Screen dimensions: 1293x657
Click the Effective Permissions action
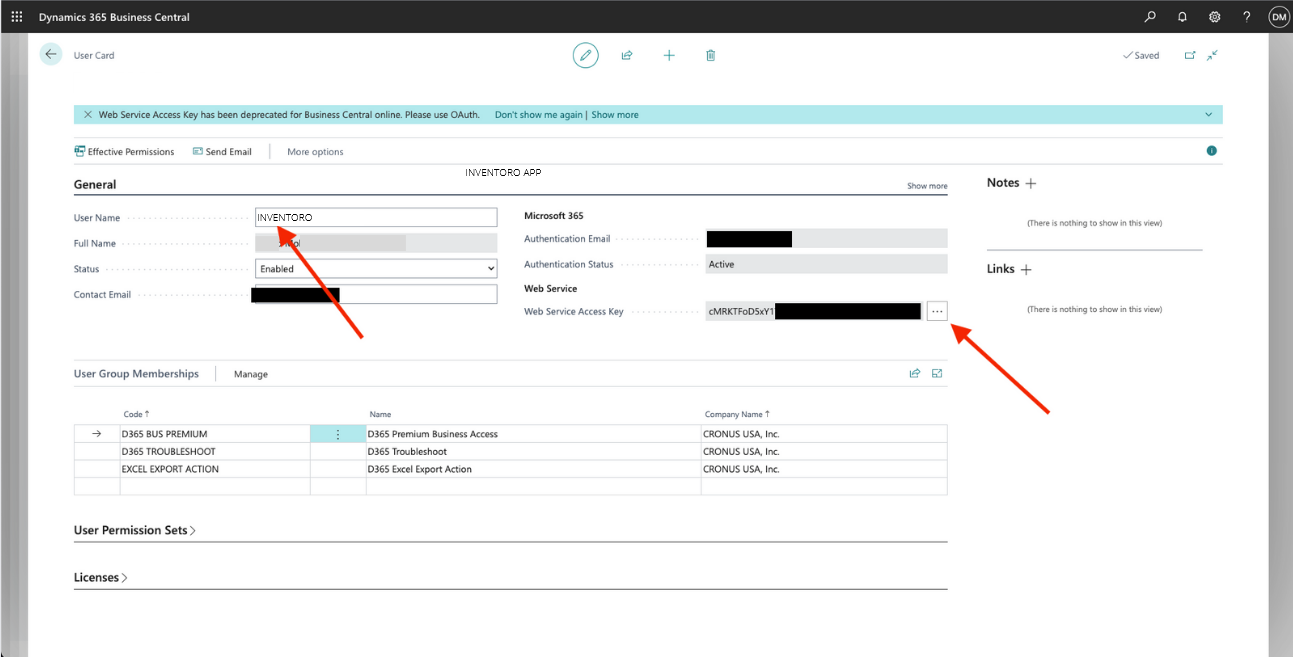coord(124,152)
